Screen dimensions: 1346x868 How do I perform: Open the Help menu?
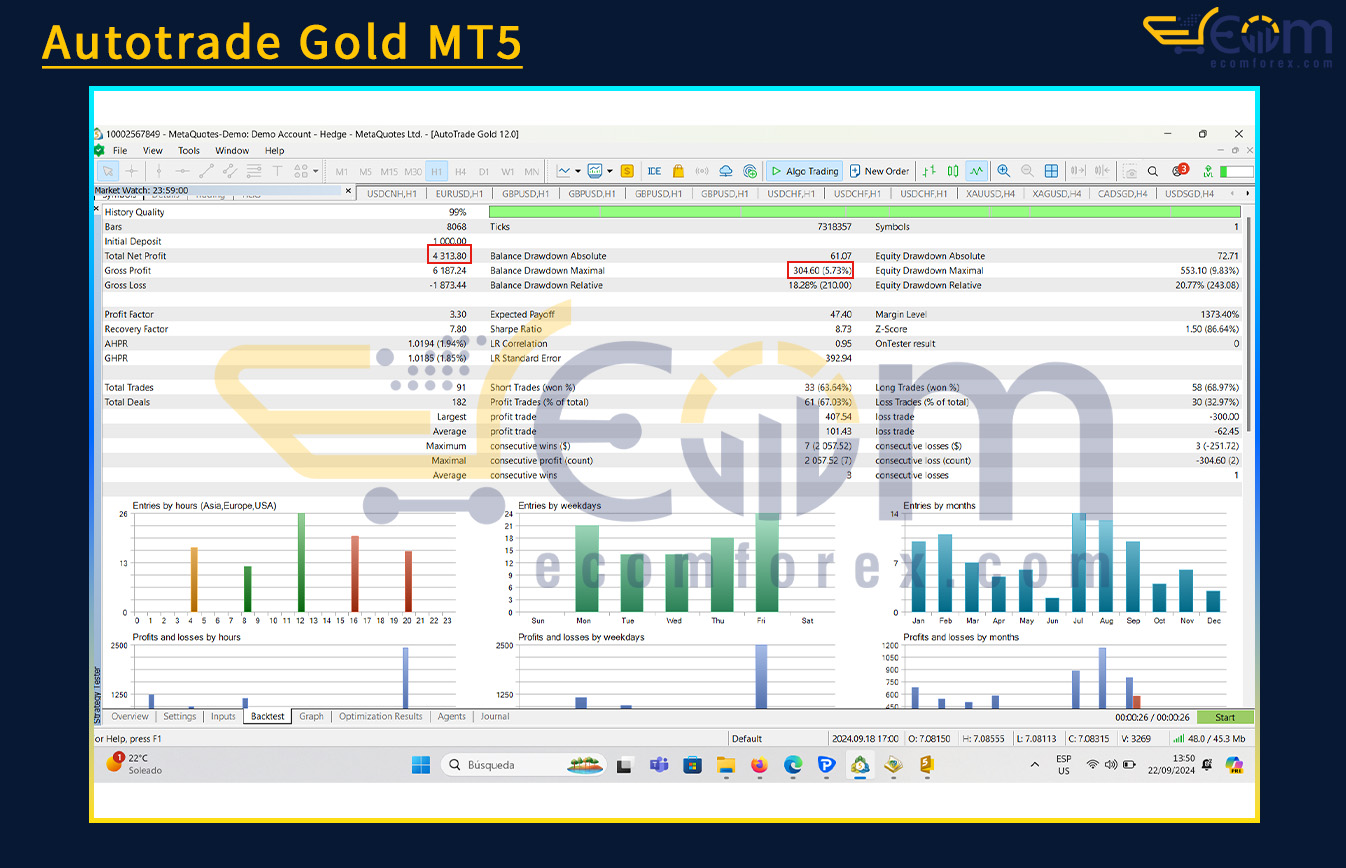(x=274, y=151)
